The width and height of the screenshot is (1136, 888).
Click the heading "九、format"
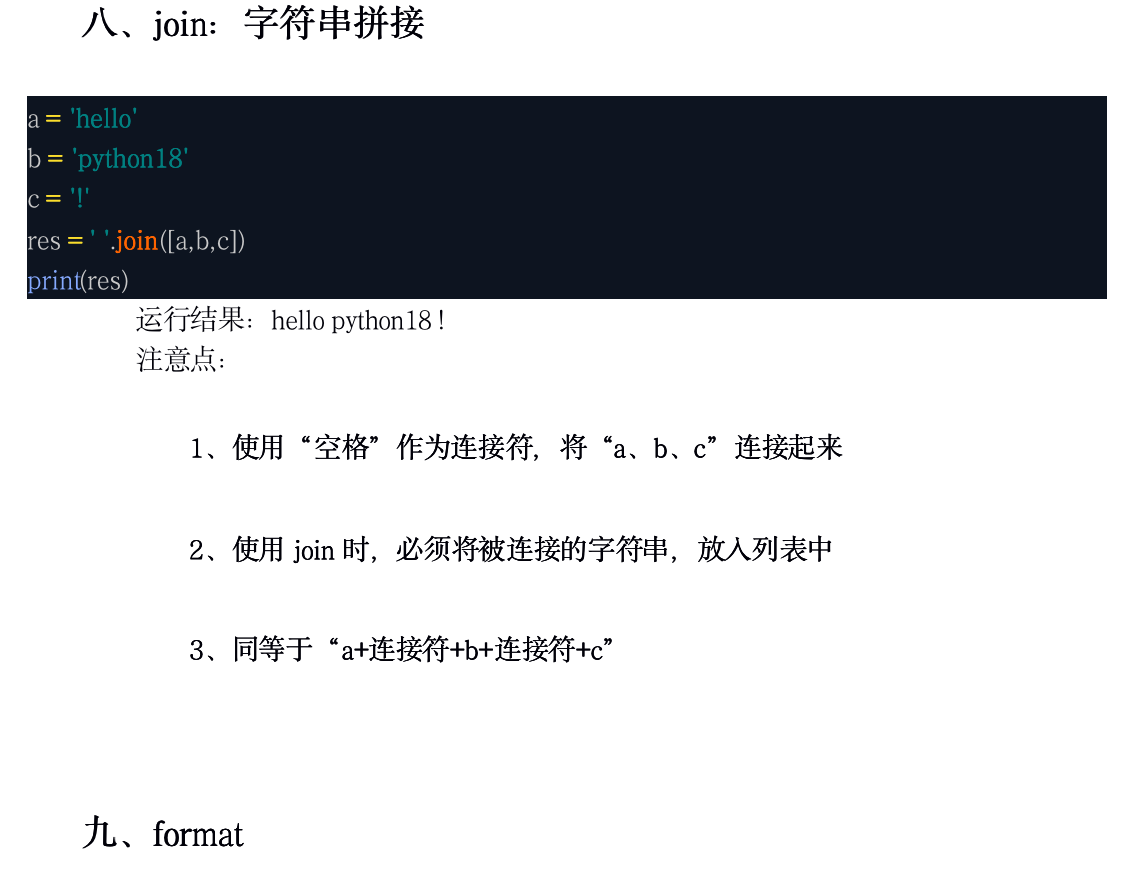[164, 834]
